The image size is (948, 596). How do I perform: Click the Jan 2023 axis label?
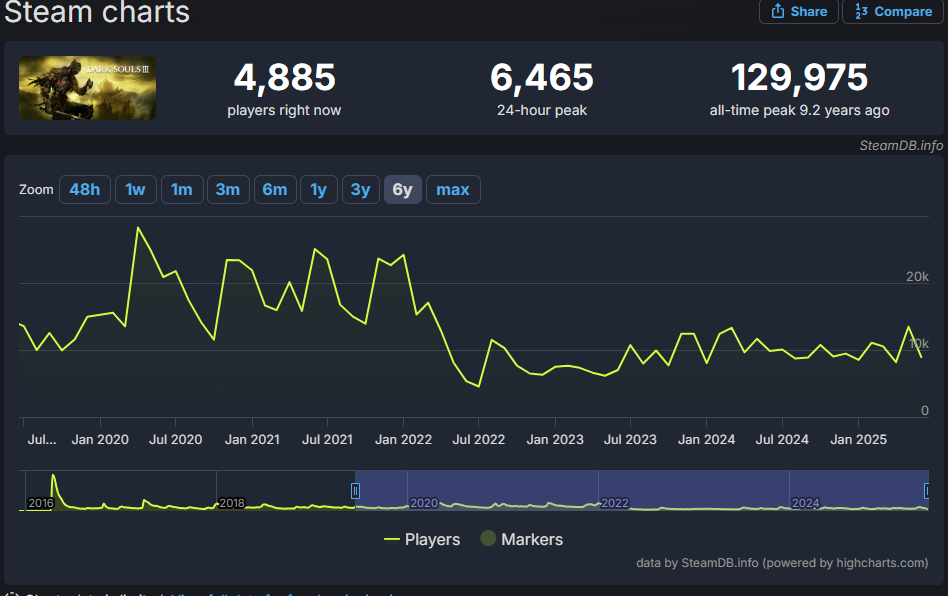[x=555, y=439]
